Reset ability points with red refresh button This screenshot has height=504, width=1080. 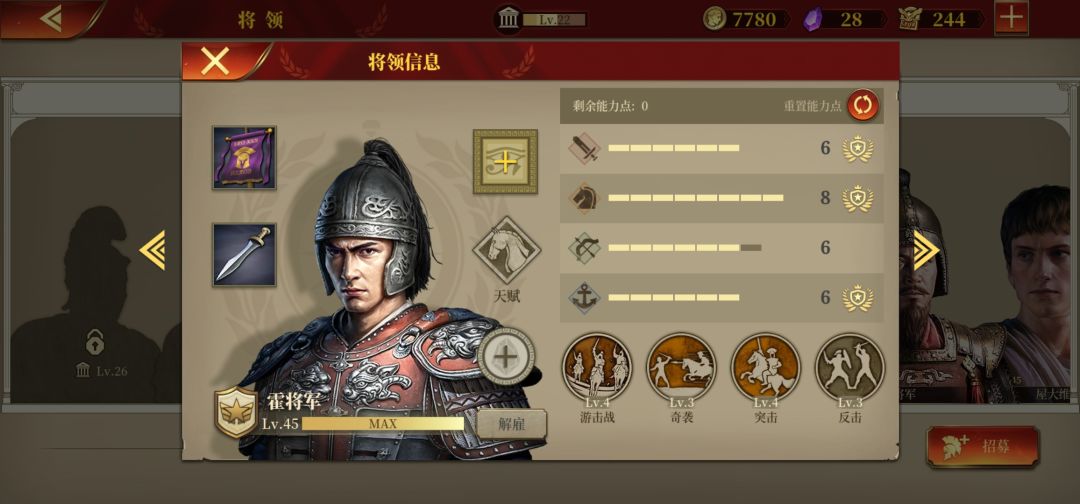(x=863, y=105)
